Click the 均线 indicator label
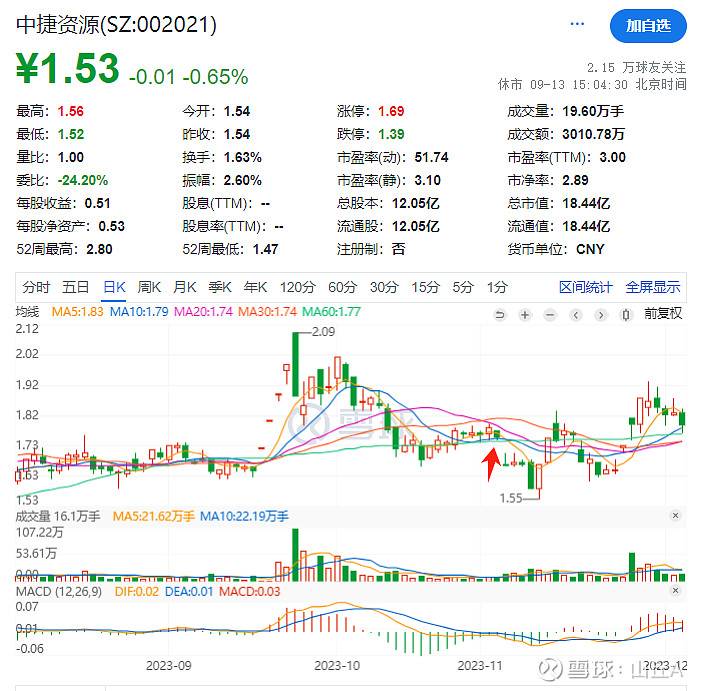This screenshot has width=703, height=691. [27, 312]
